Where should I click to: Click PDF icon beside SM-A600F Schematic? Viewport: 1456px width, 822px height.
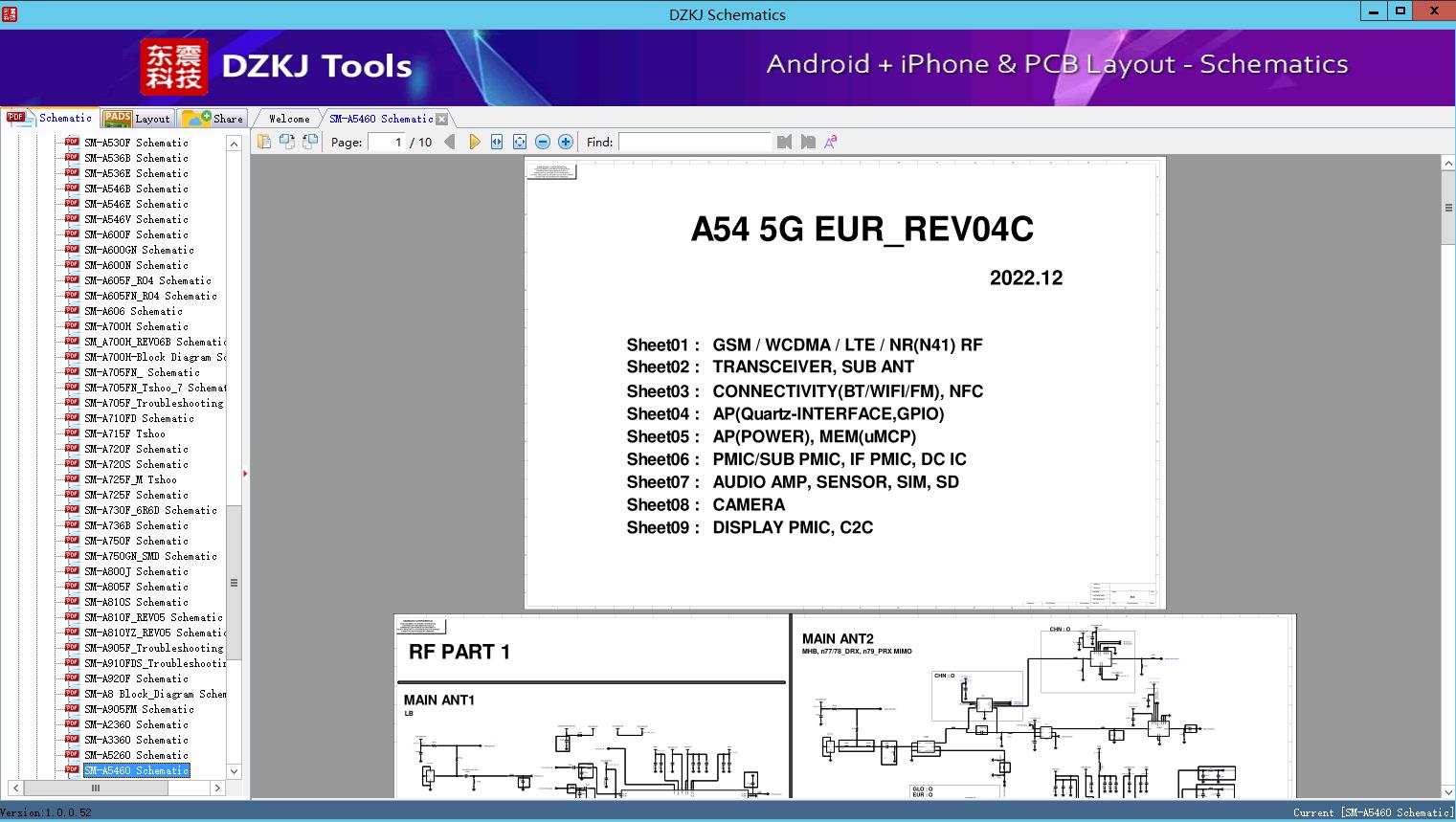[72, 233]
